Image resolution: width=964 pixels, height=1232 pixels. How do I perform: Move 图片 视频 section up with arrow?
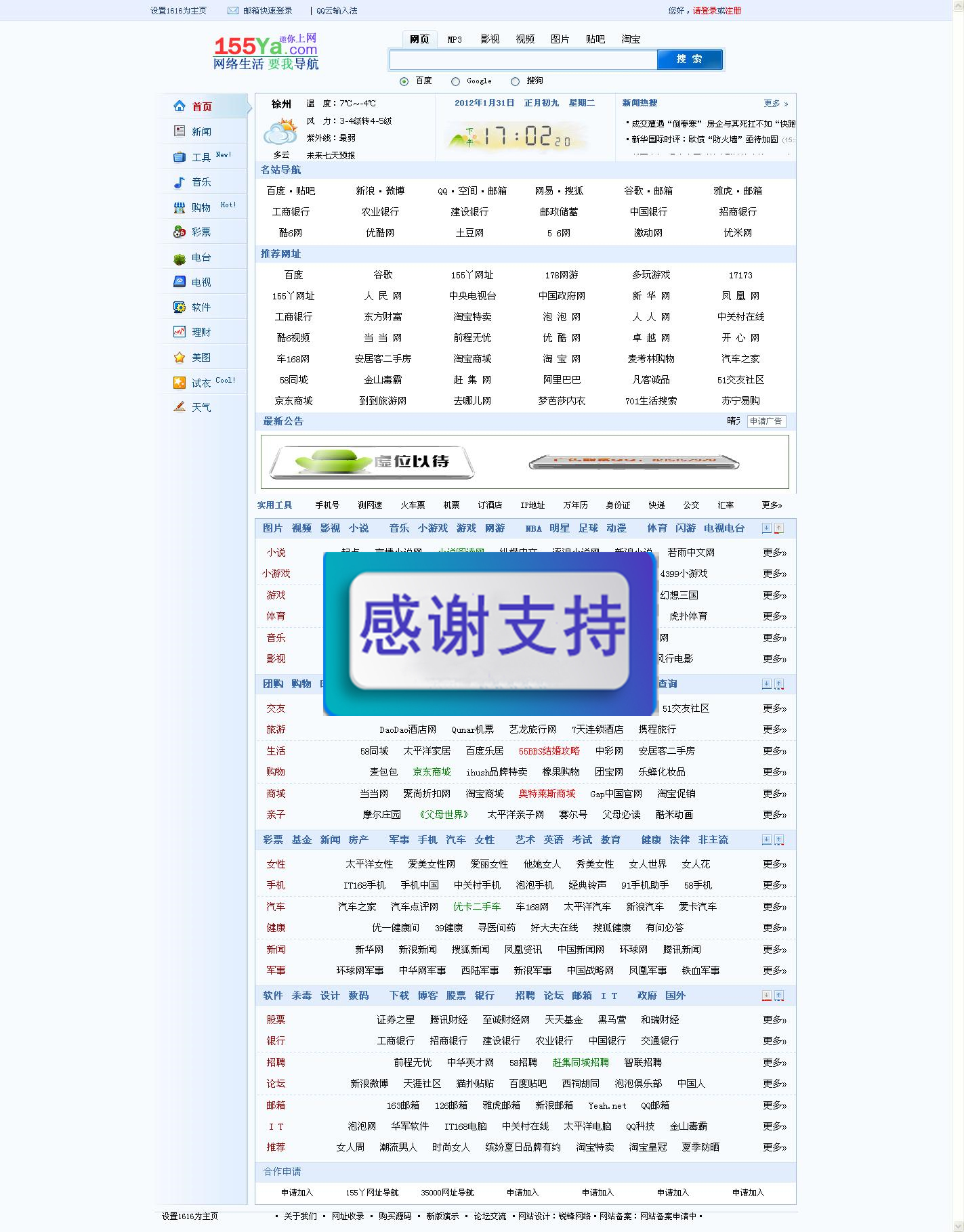click(x=779, y=528)
